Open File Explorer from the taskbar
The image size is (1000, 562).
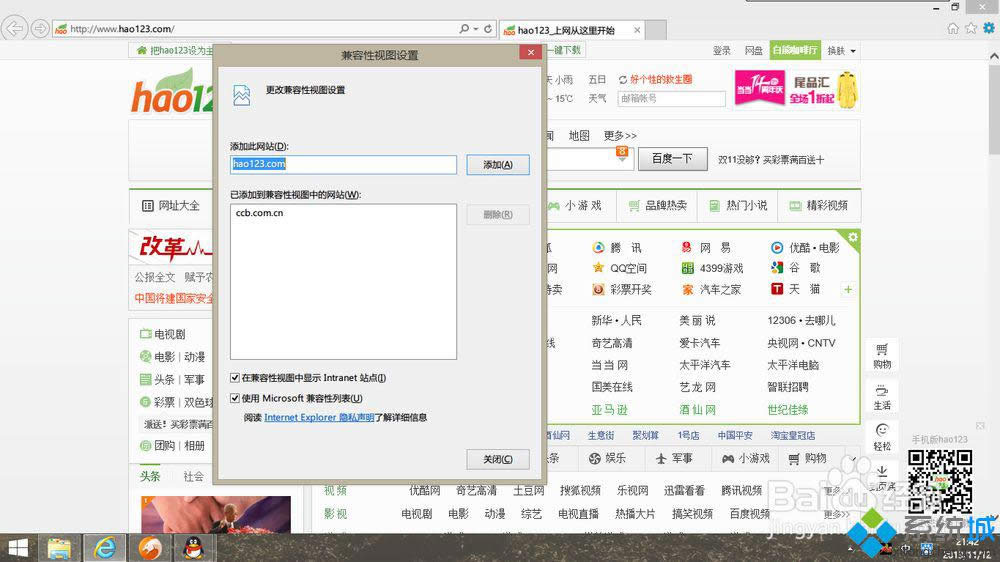point(59,548)
